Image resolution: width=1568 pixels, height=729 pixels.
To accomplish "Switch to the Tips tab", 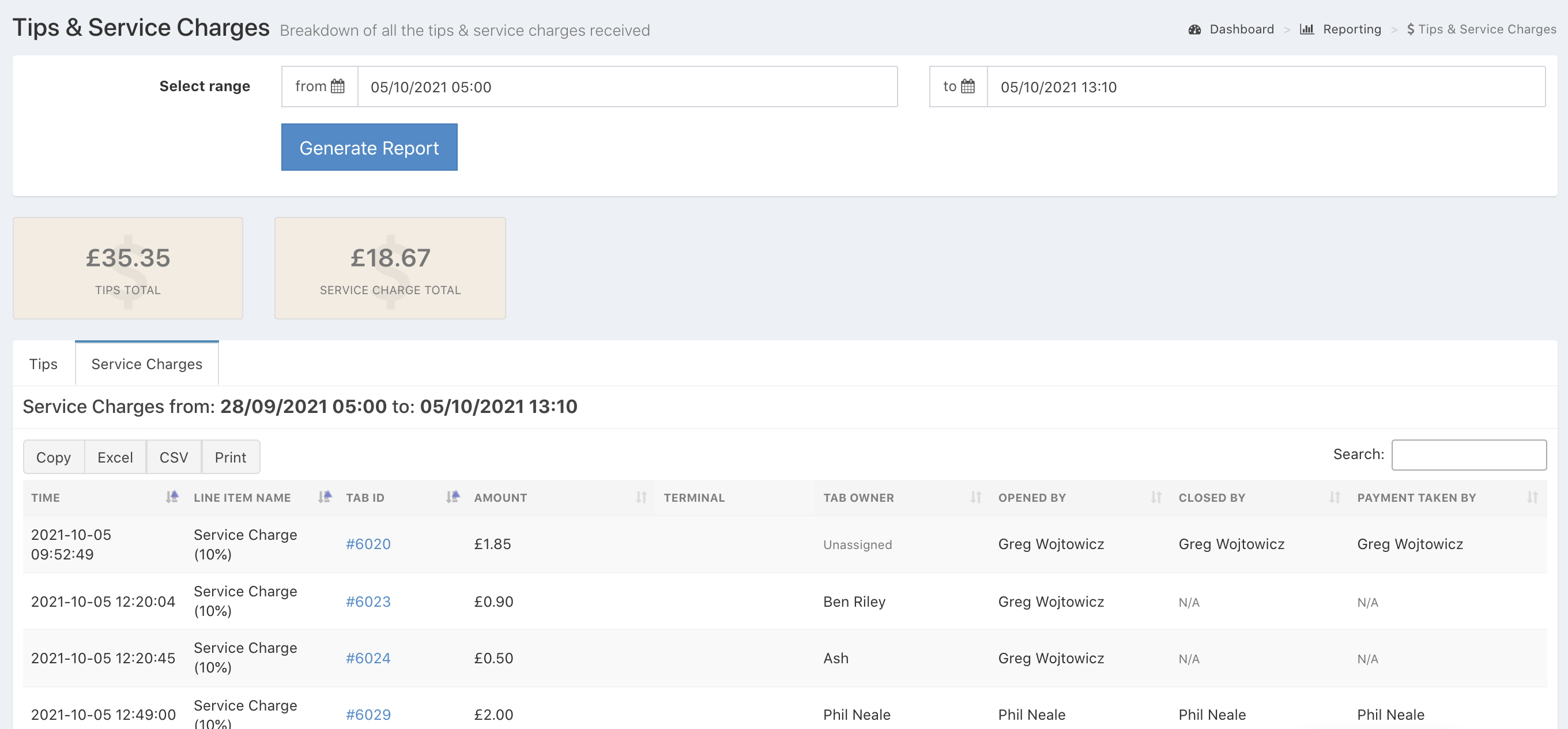I will pos(43,363).
